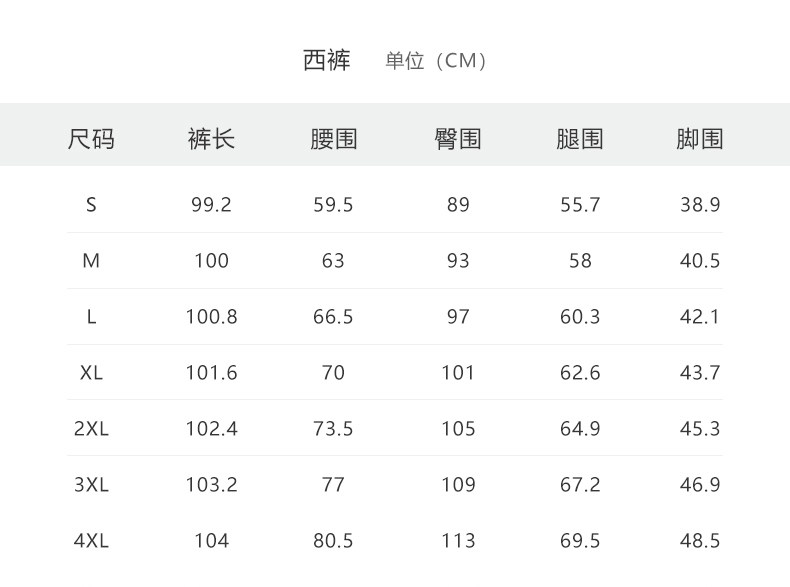790x587 pixels.
Task: Click the 西裤 title text
Action: pyautogui.click(x=327, y=60)
